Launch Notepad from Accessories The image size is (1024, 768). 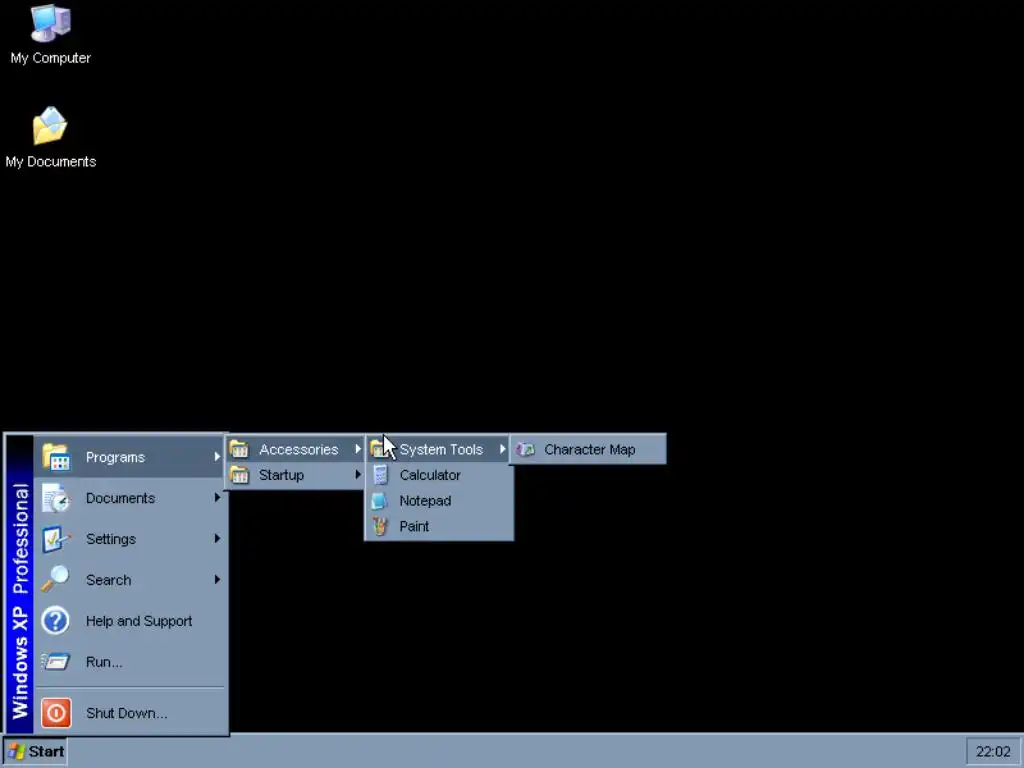click(x=438, y=501)
